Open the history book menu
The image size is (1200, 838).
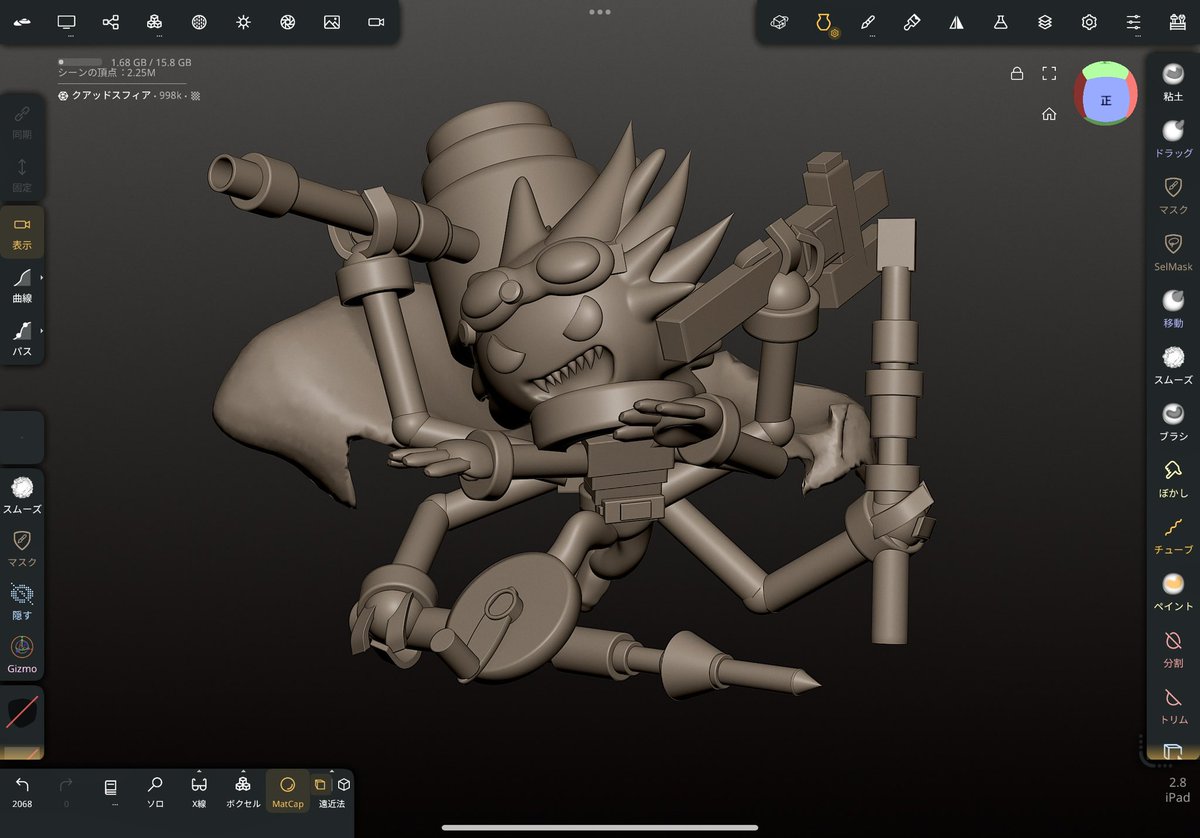point(111,790)
